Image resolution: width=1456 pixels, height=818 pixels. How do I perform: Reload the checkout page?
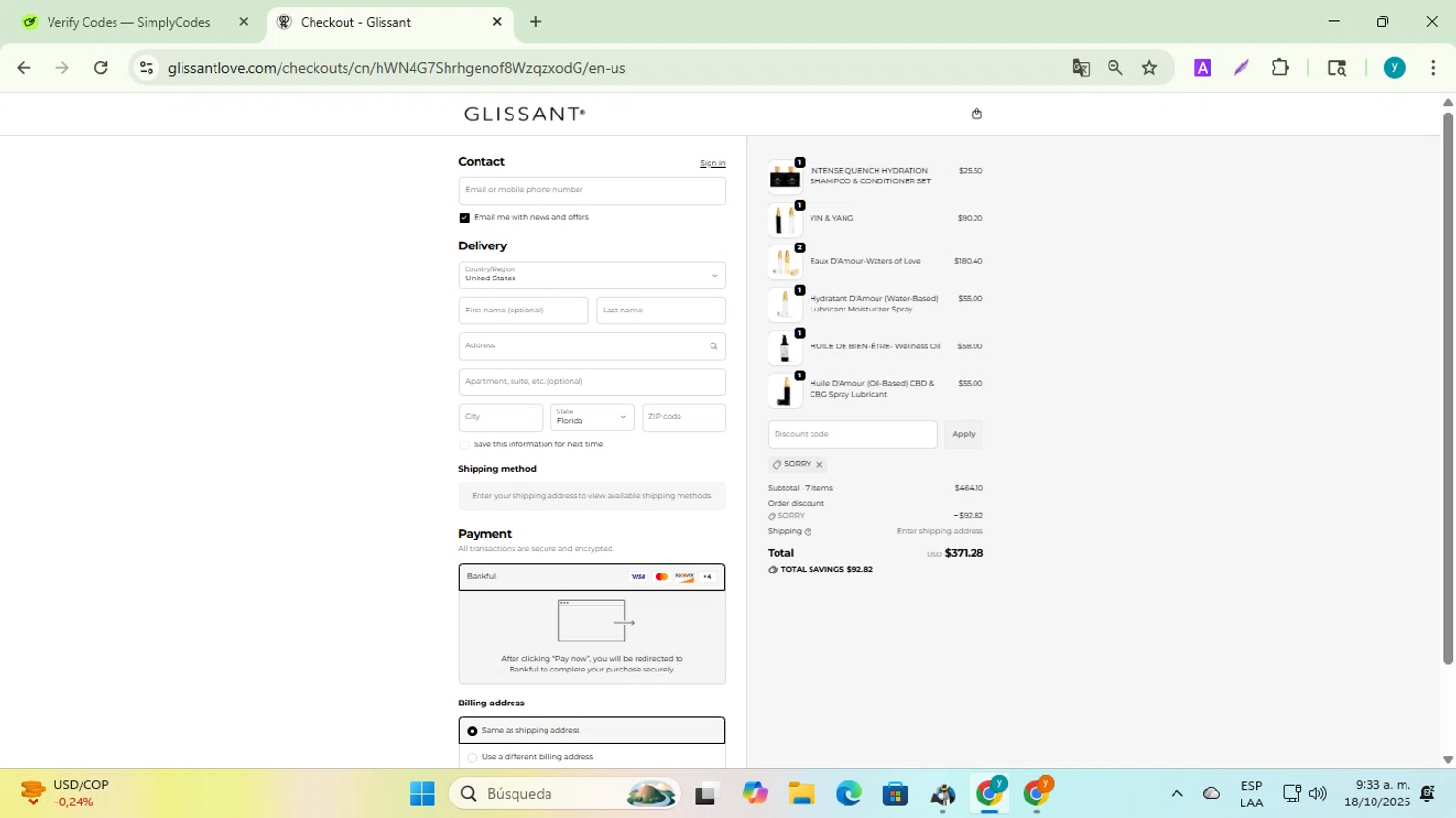pyautogui.click(x=101, y=67)
